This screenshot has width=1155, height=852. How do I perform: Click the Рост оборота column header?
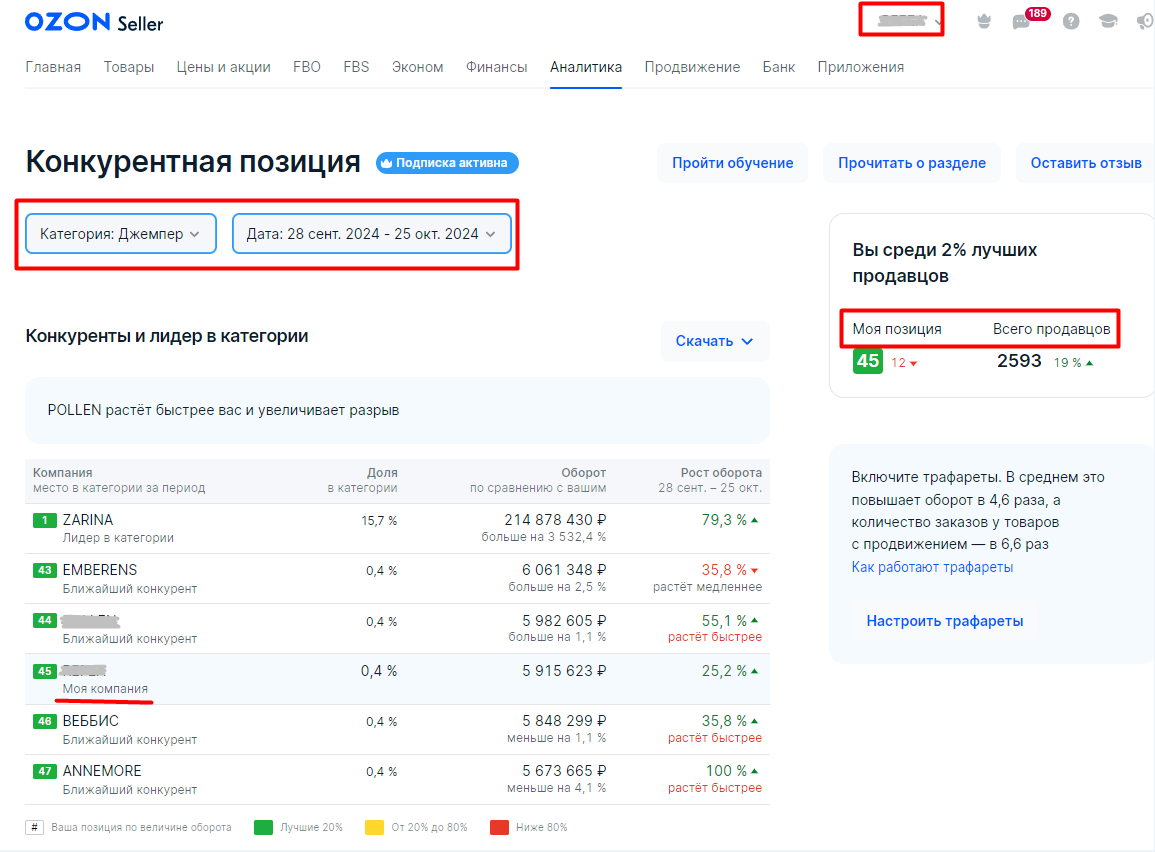(x=721, y=473)
